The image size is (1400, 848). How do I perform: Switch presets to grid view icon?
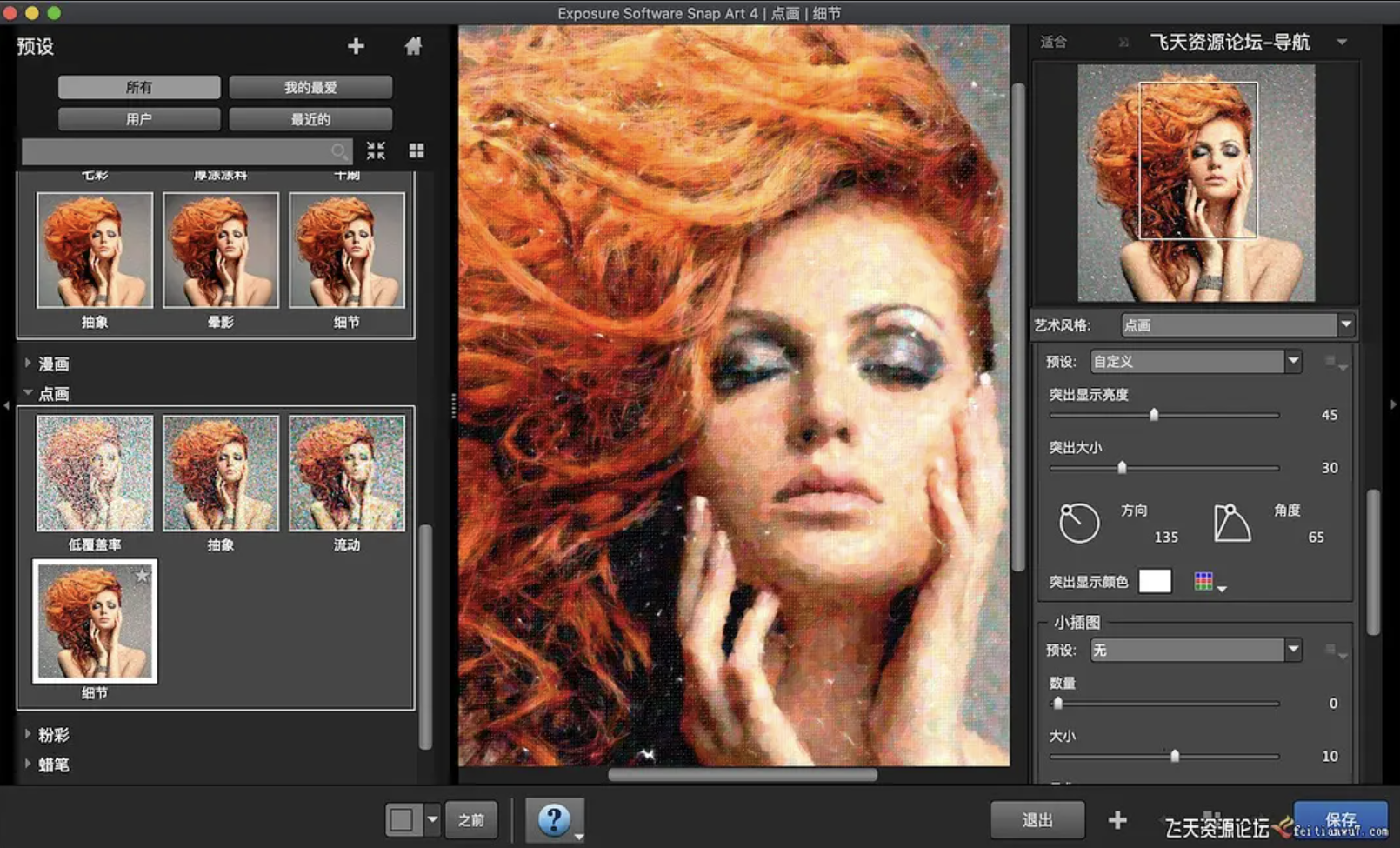pyautogui.click(x=417, y=150)
